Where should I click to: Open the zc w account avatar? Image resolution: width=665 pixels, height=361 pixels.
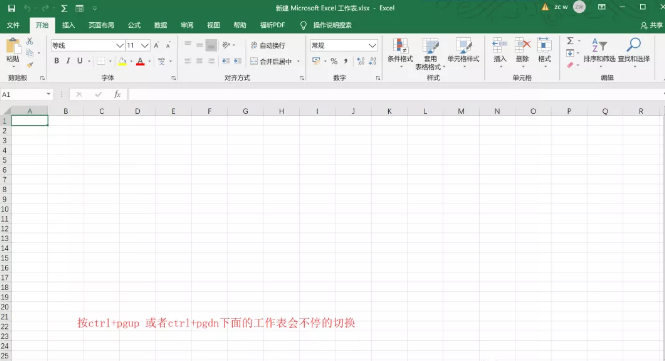pos(579,7)
